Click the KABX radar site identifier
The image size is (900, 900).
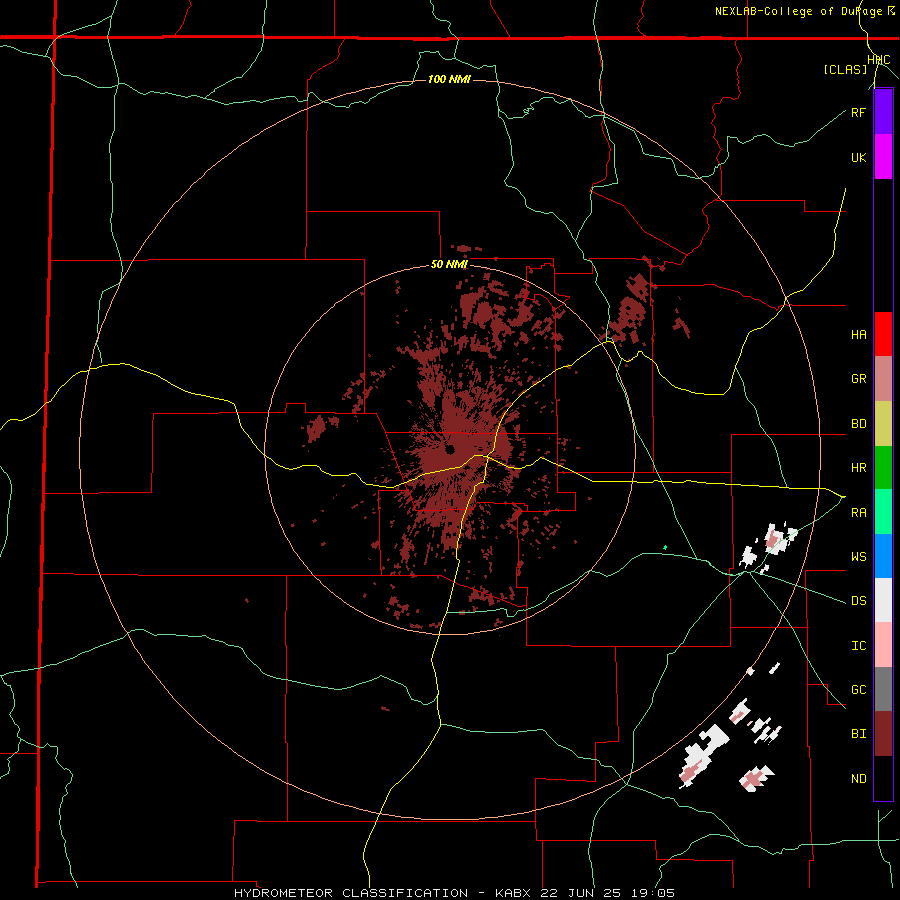pyautogui.click(x=513, y=893)
